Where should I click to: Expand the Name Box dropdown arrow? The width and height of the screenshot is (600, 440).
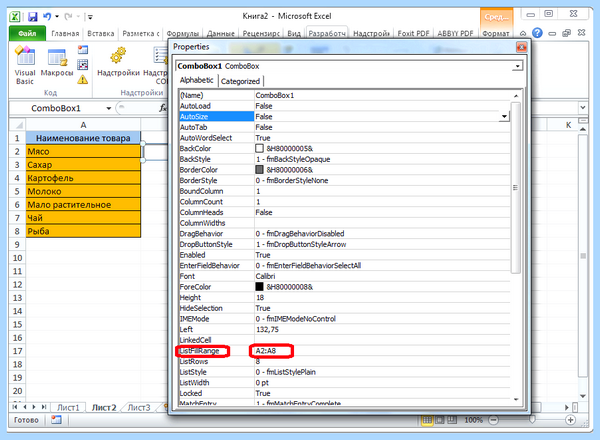(109, 108)
